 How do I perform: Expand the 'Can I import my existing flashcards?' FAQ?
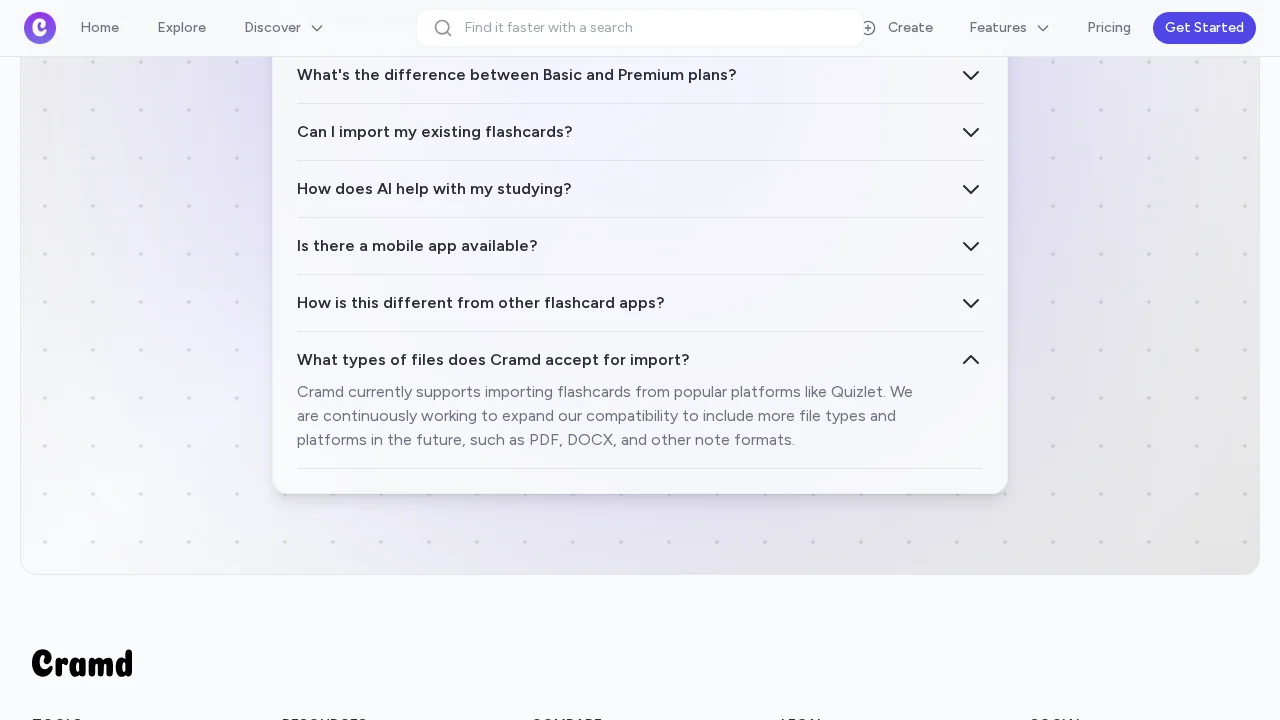[x=640, y=132]
